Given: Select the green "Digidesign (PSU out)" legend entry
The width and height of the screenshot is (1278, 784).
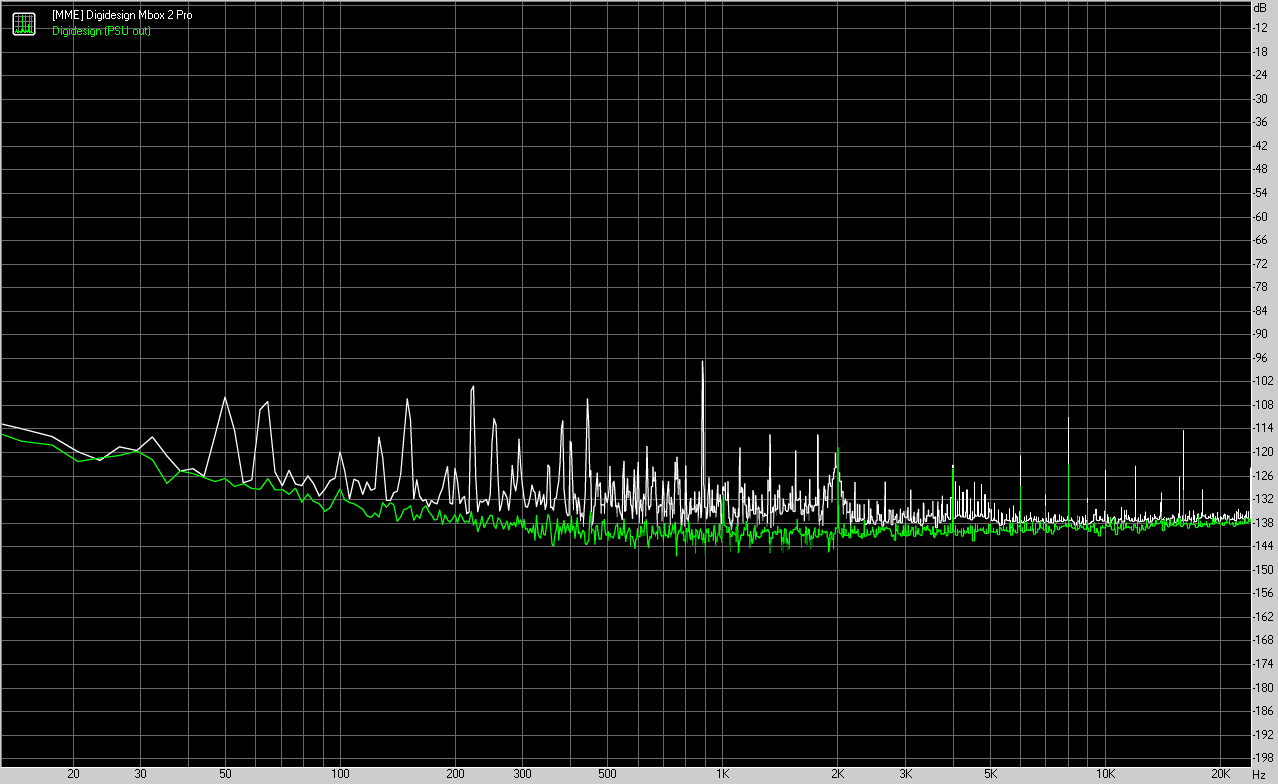Looking at the screenshot, I should tap(101, 31).
